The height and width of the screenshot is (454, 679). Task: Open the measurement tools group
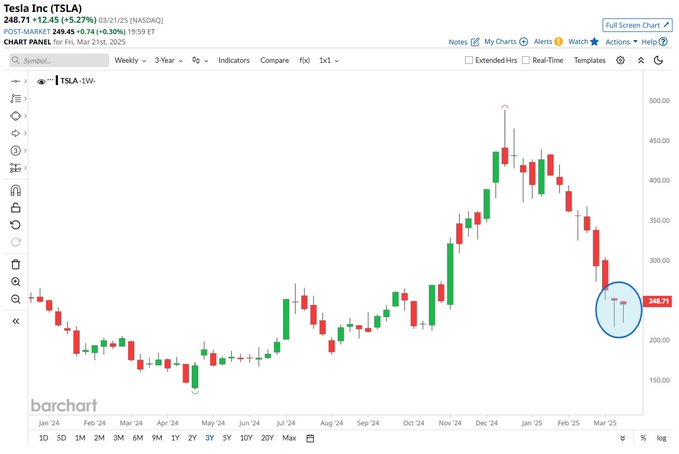coord(16,168)
